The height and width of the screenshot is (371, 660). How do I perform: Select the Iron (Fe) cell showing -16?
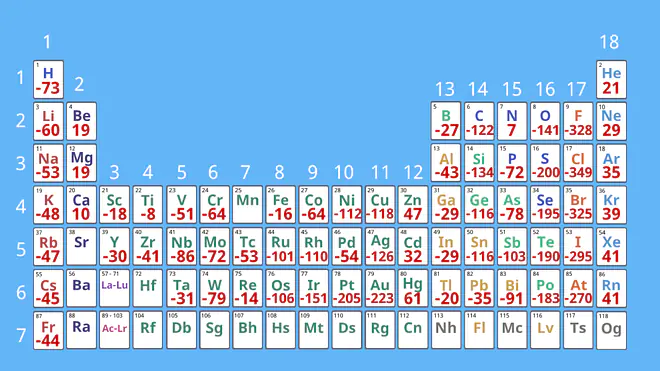click(x=280, y=205)
